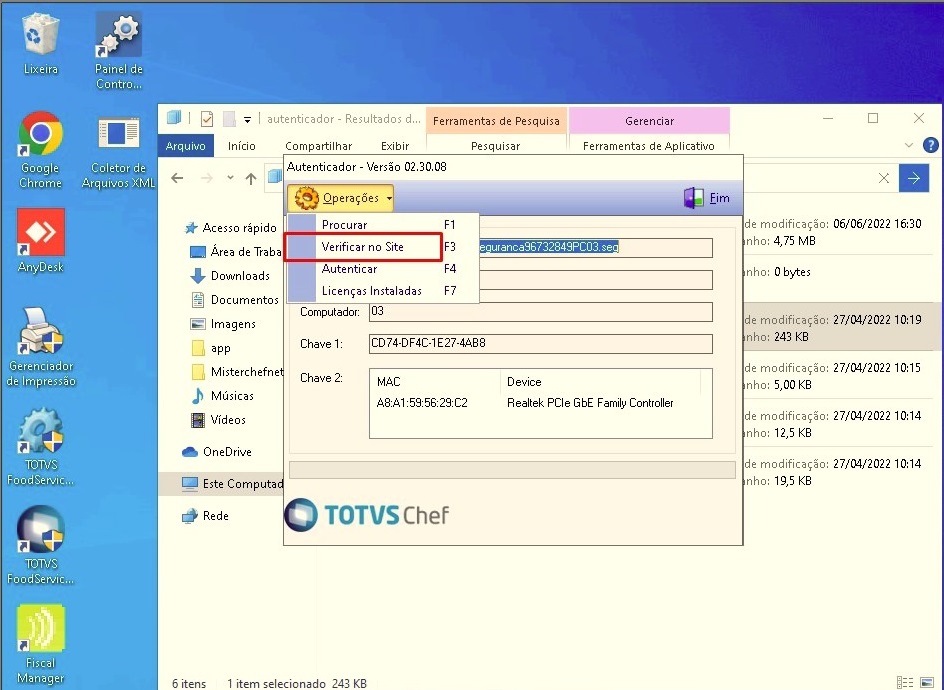Select Rede in navigation pane
The width and height of the screenshot is (944, 690).
tap(206, 515)
